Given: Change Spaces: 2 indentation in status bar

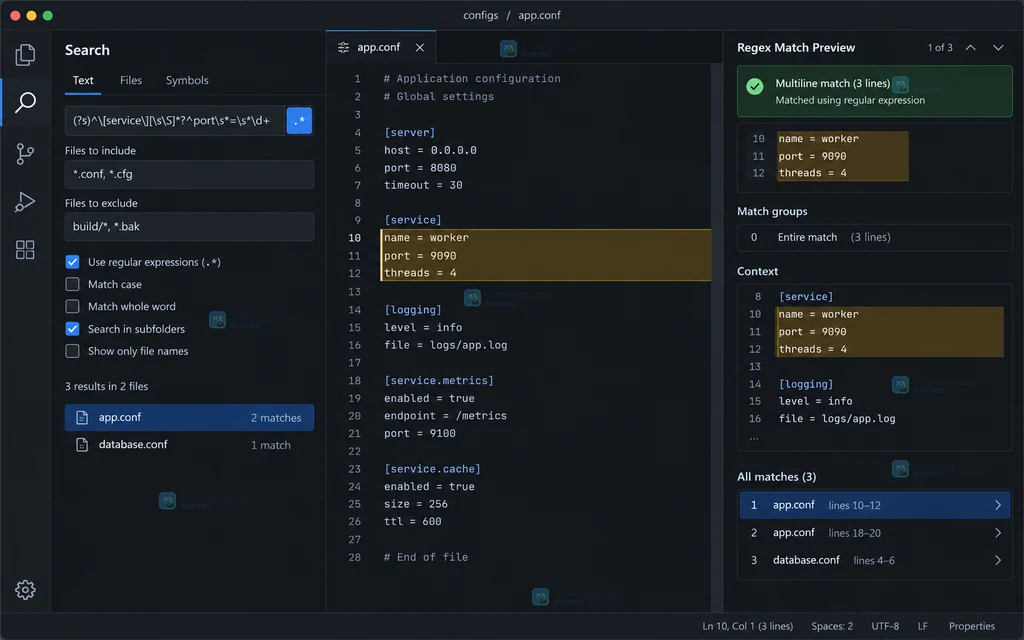Looking at the screenshot, I should [x=832, y=626].
